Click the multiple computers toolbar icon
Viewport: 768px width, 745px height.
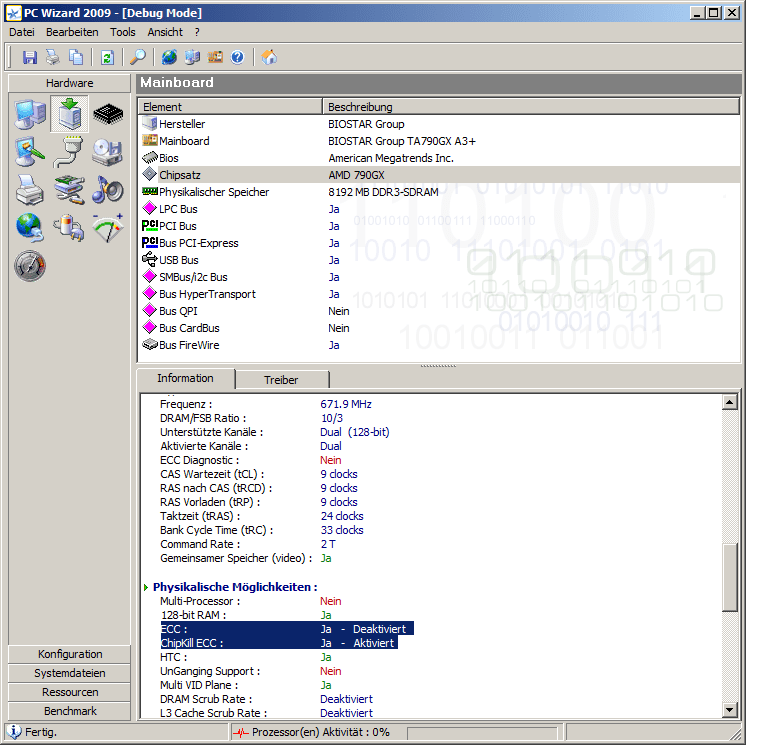pos(192,57)
